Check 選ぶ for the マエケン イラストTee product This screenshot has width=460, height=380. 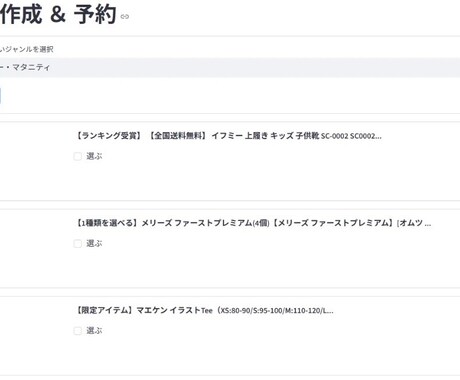78,331
